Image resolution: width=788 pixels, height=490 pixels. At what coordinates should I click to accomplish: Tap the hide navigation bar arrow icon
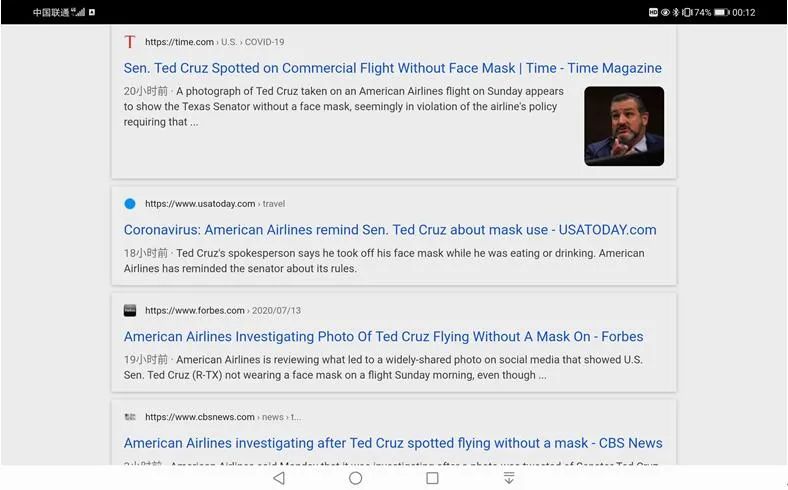point(509,478)
